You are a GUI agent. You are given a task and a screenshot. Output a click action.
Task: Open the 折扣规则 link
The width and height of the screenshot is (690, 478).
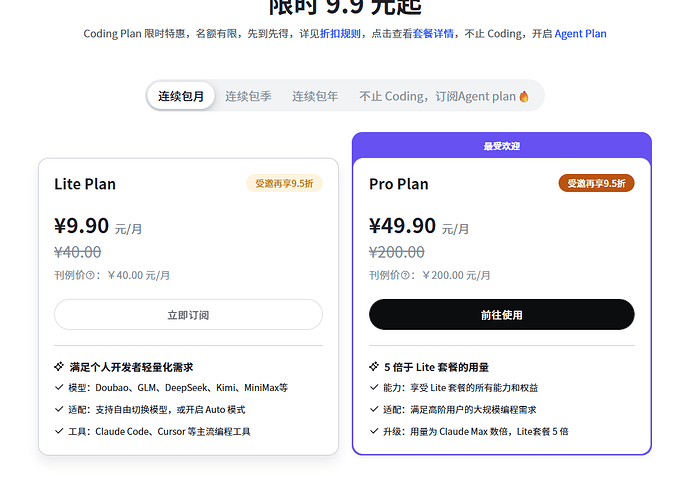340,33
